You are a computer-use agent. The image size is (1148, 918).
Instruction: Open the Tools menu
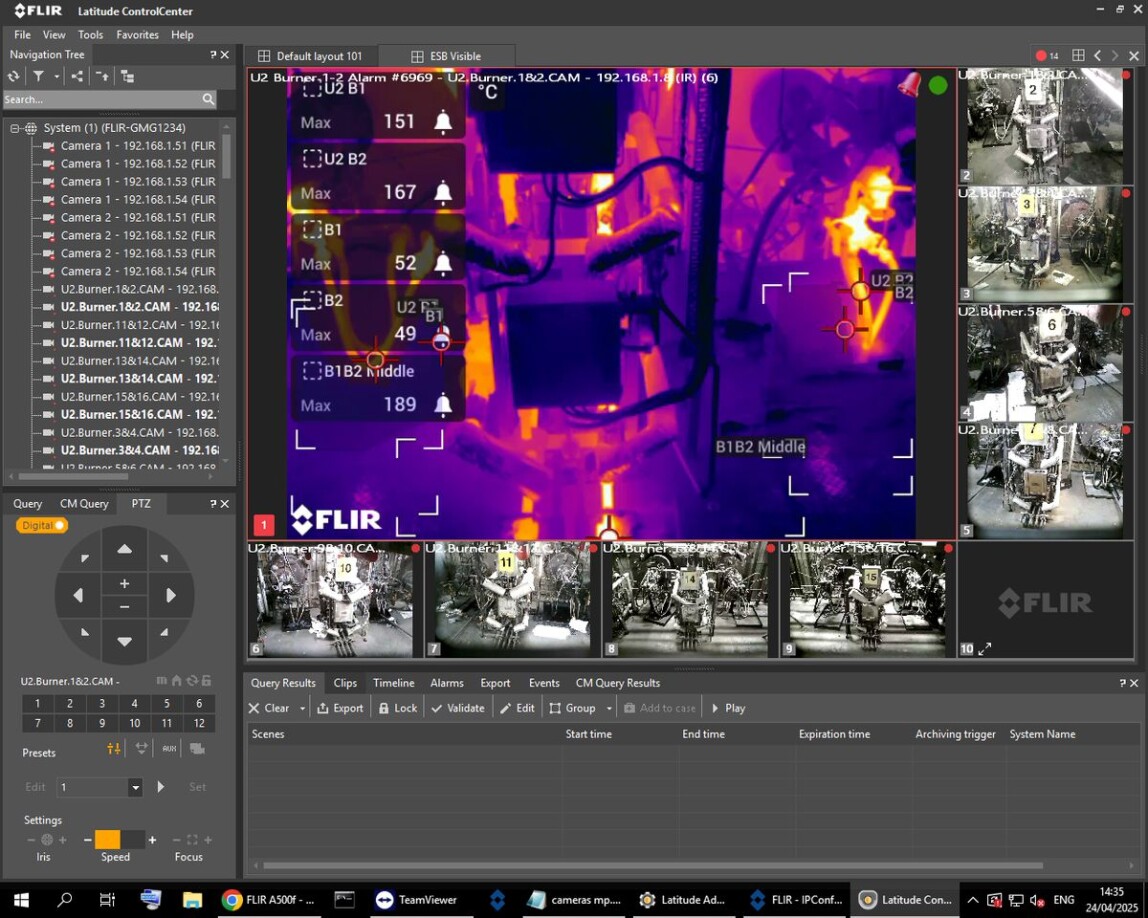(90, 34)
